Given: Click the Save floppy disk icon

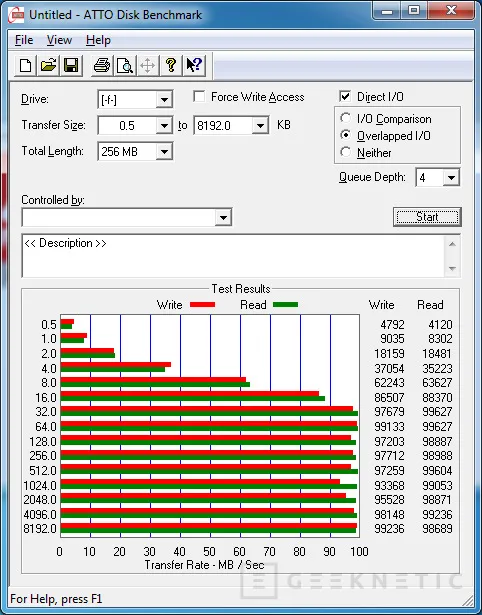Looking at the screenshot, I should (71, 65).
